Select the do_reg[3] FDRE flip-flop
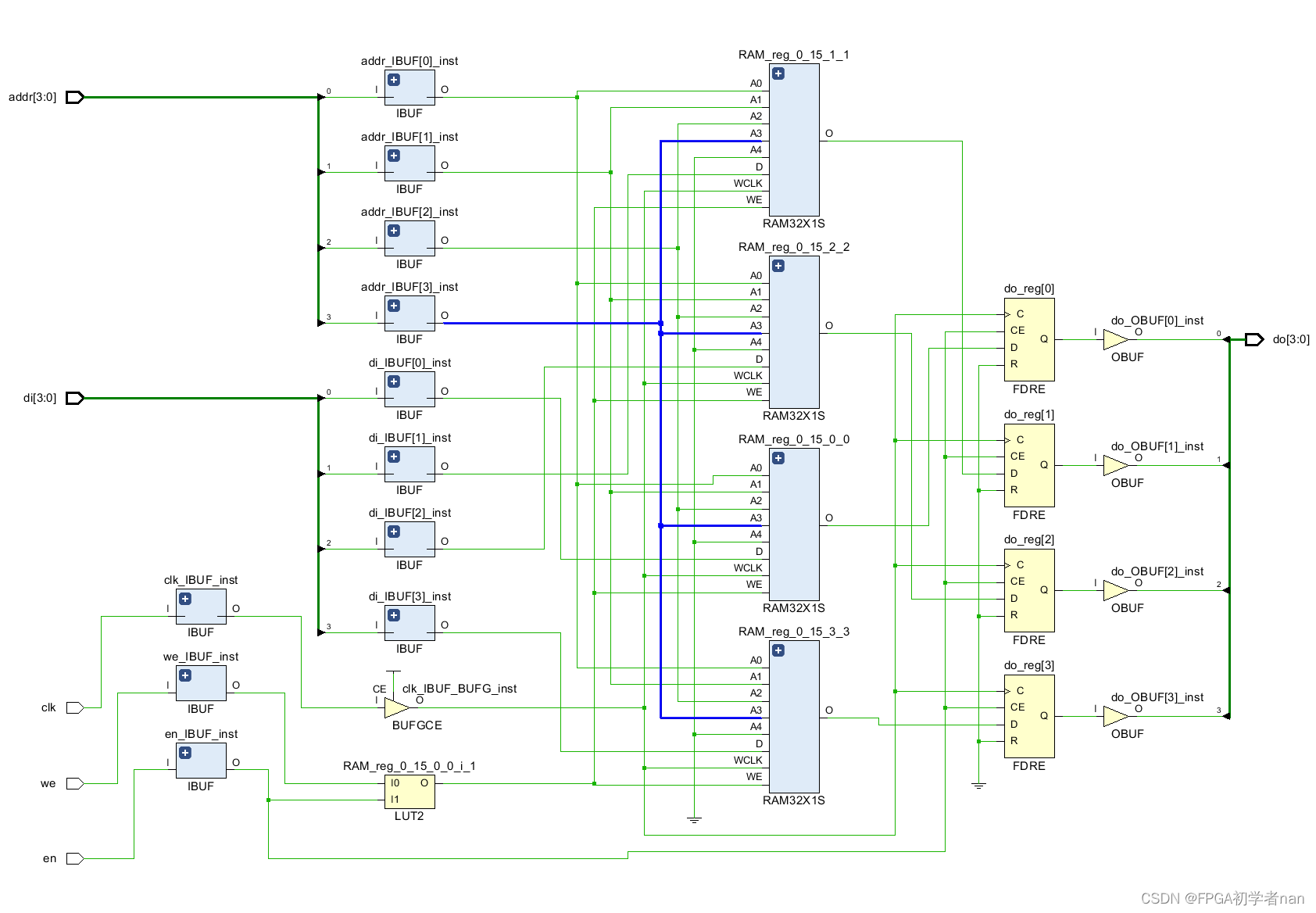 [1028, 715]
